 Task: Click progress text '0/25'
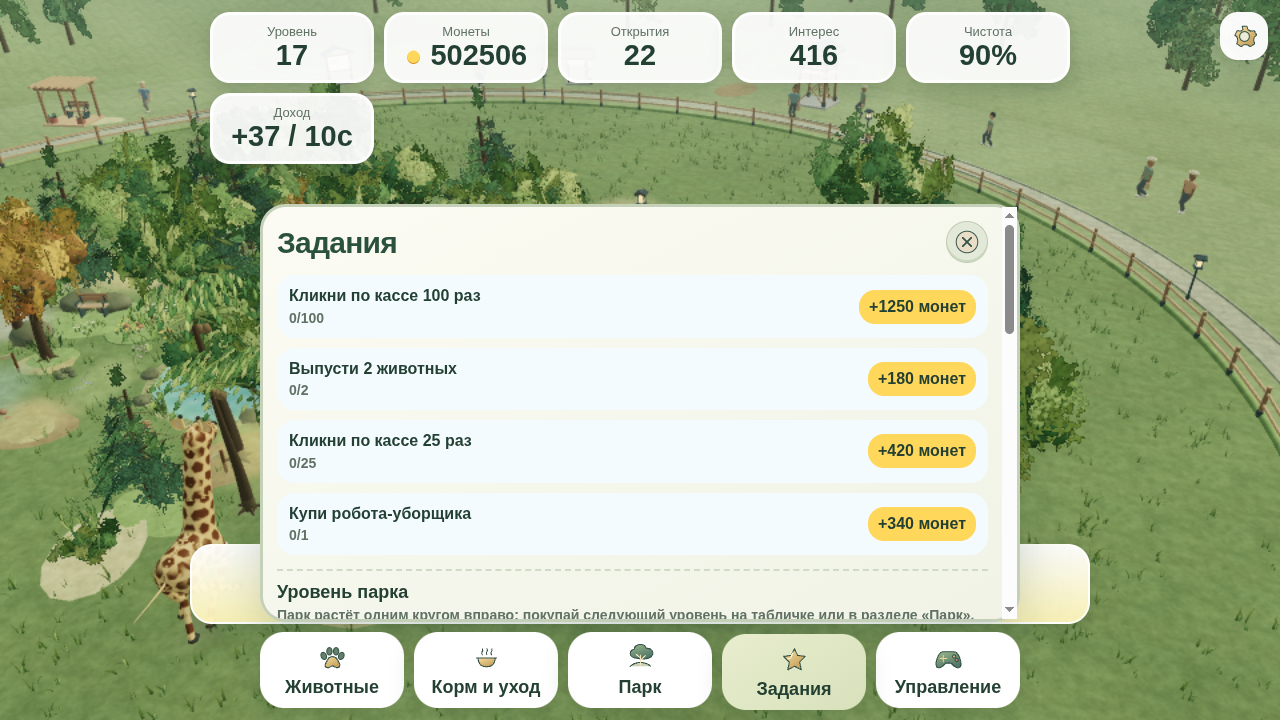click(x=302, y=463)
